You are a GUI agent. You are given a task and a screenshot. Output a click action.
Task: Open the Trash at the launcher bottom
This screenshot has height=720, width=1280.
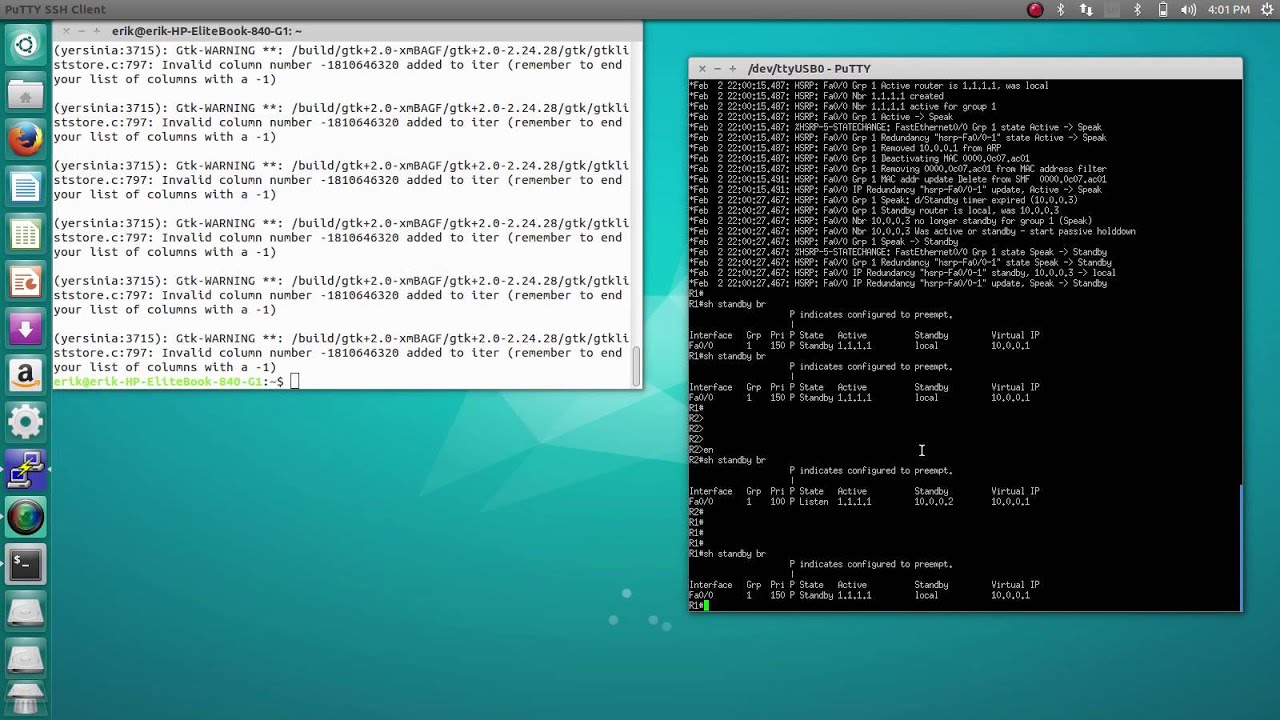tap(25, 697)
